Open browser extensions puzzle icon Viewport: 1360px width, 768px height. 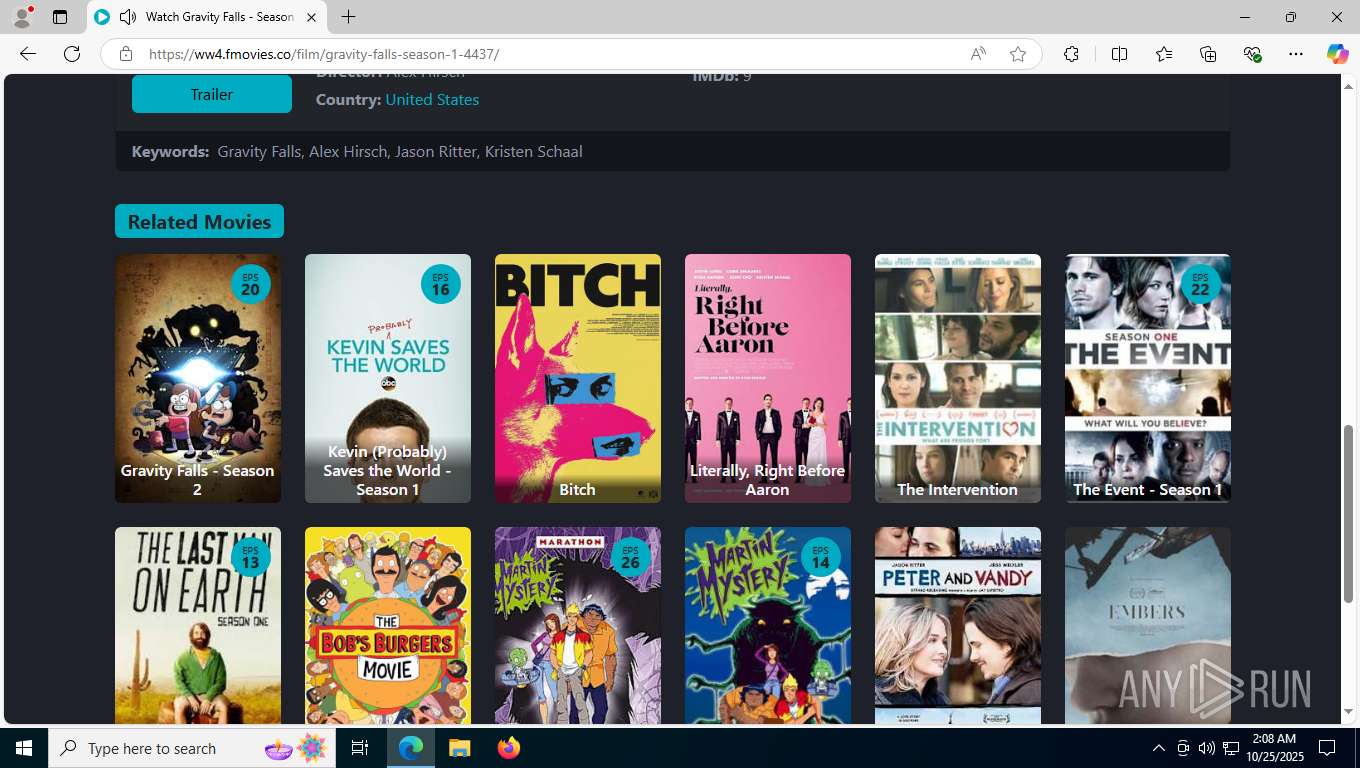click(x=1071, y=54)
